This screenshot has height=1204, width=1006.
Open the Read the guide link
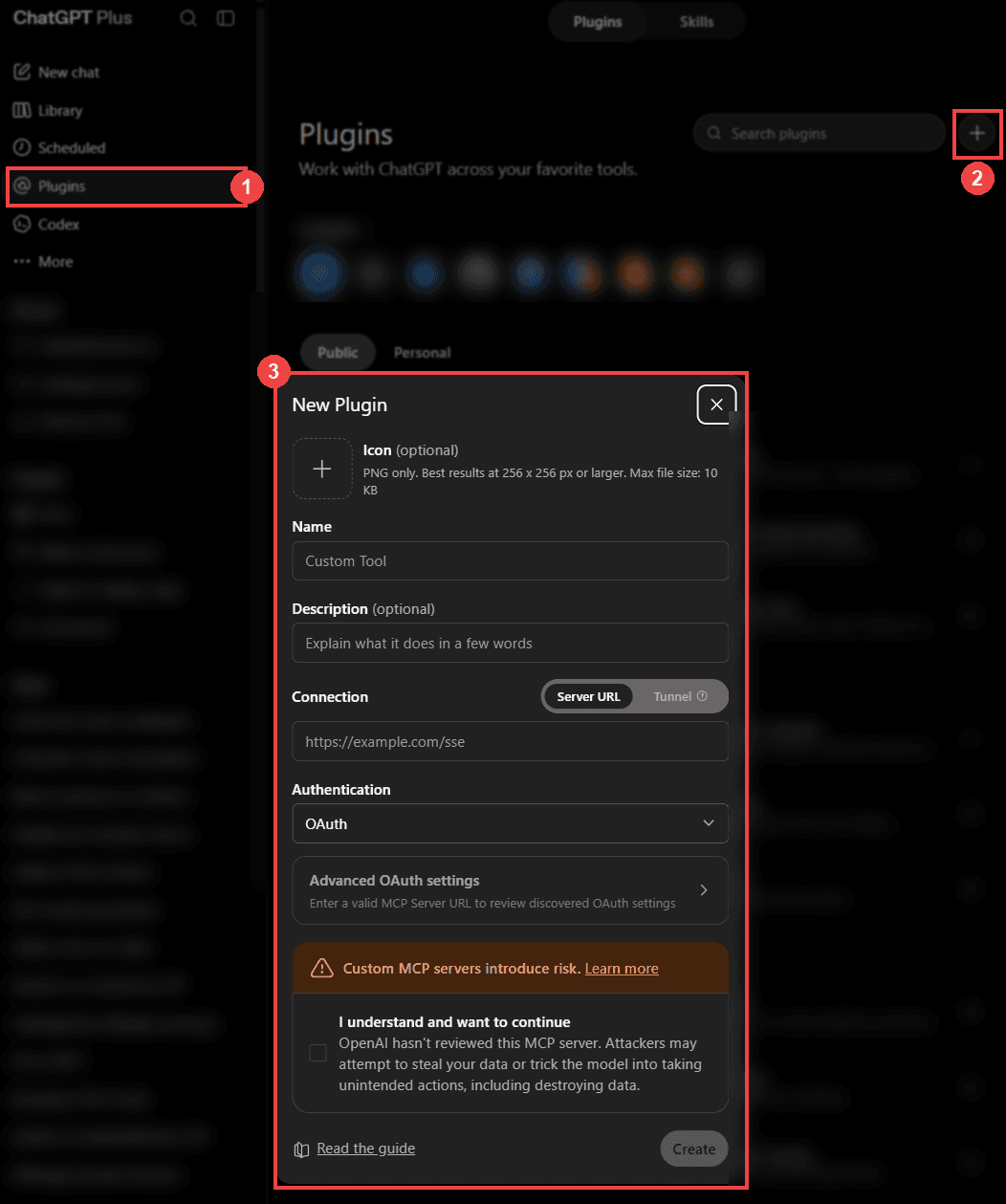pos(366,1149)
